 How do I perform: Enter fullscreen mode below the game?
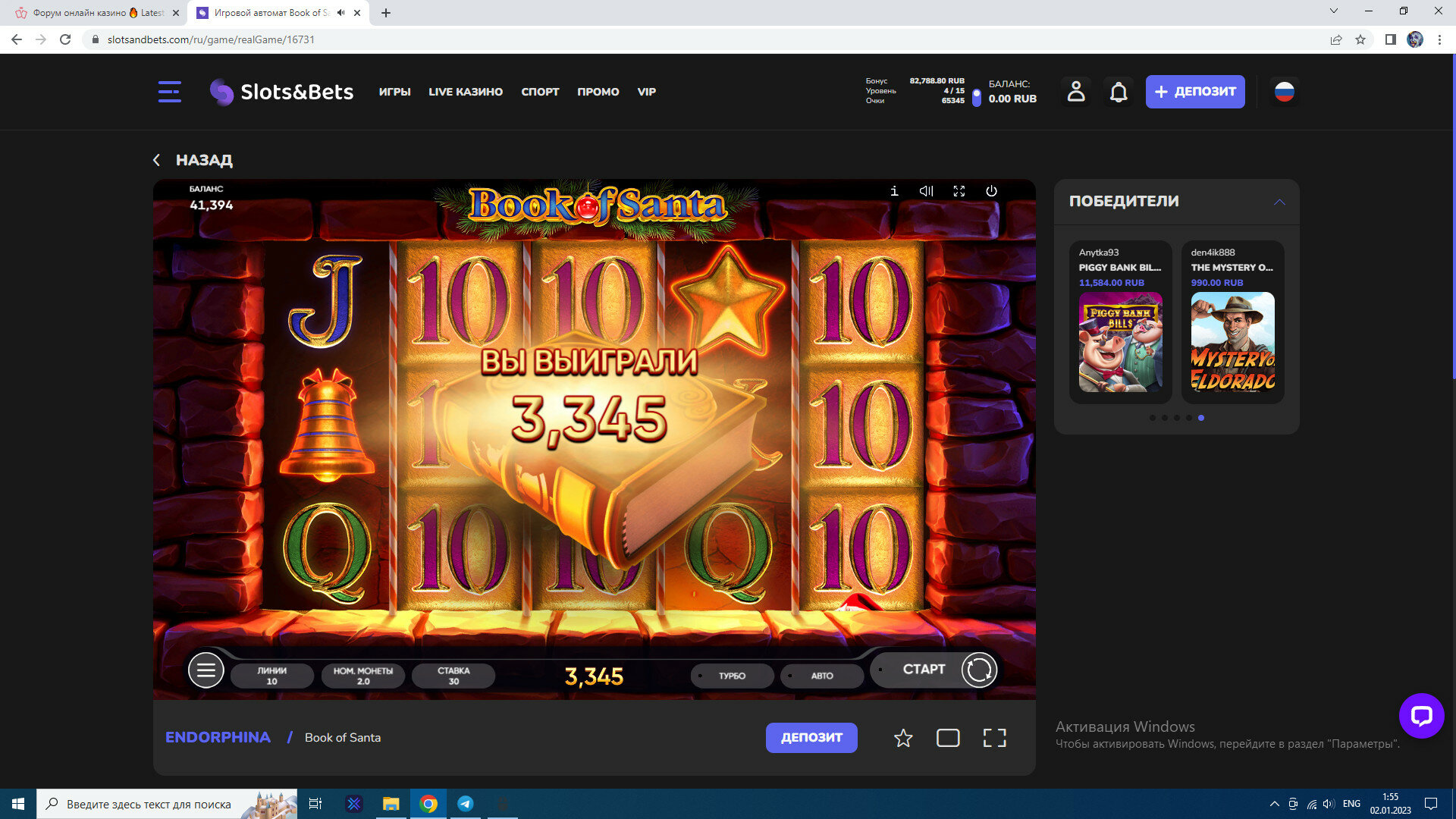pyautogui.click(x=994, y=738)
